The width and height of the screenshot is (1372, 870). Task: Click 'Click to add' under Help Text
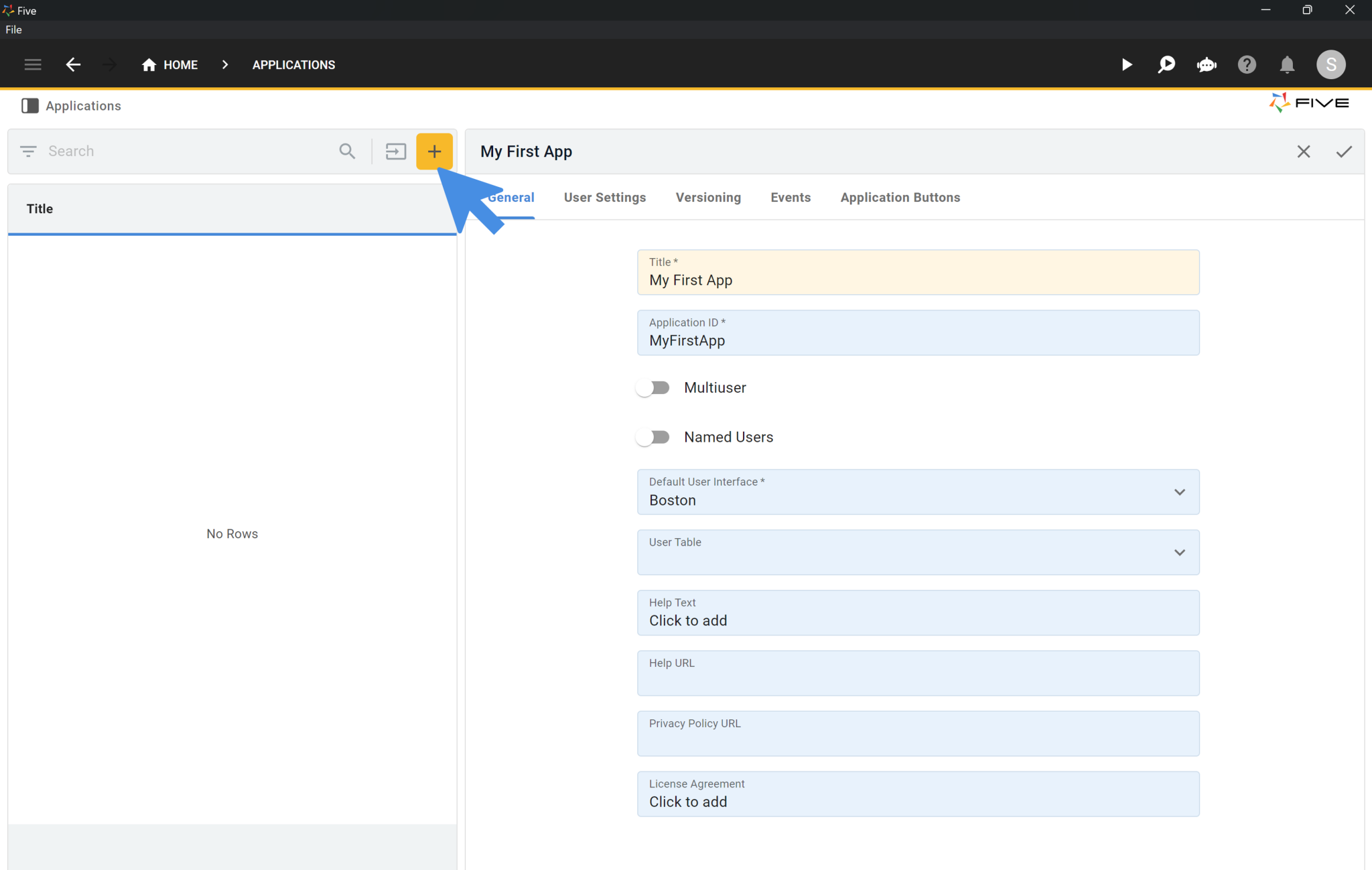coord(687,621)
